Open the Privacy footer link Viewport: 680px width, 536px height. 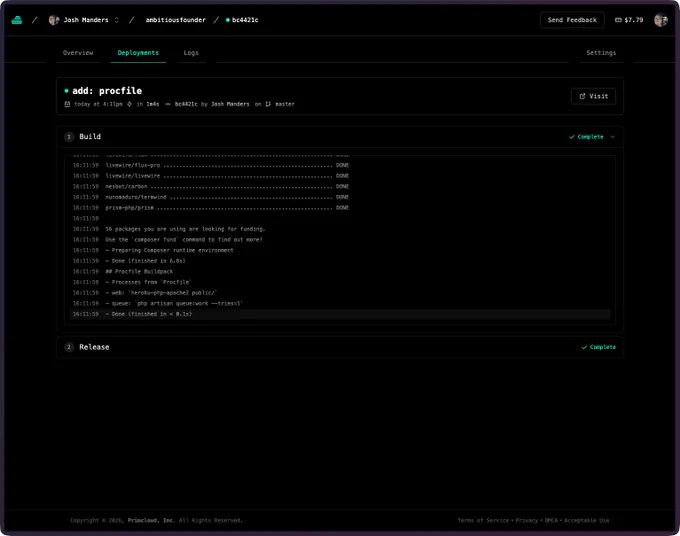coord(526,520)
